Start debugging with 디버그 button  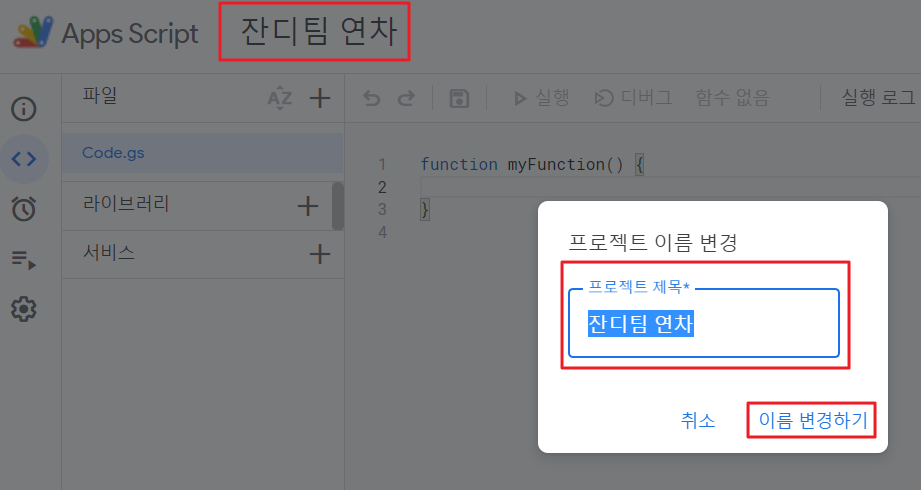pyautogui.click(x=633, y=98)
